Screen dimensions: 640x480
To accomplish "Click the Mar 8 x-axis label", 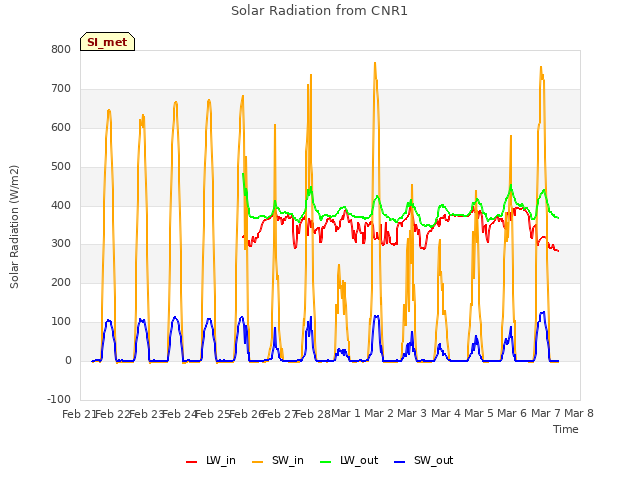I will click(x=579, y=413).
